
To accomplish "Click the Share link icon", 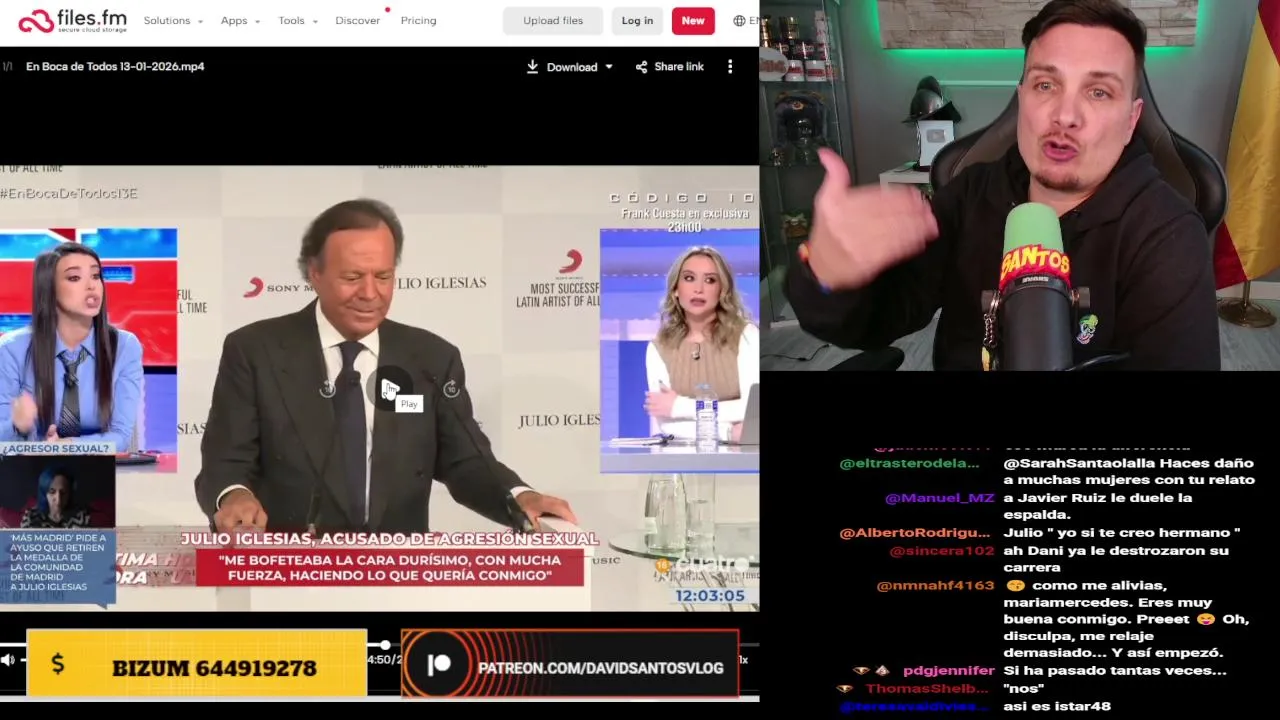I will tap(641, 67).
